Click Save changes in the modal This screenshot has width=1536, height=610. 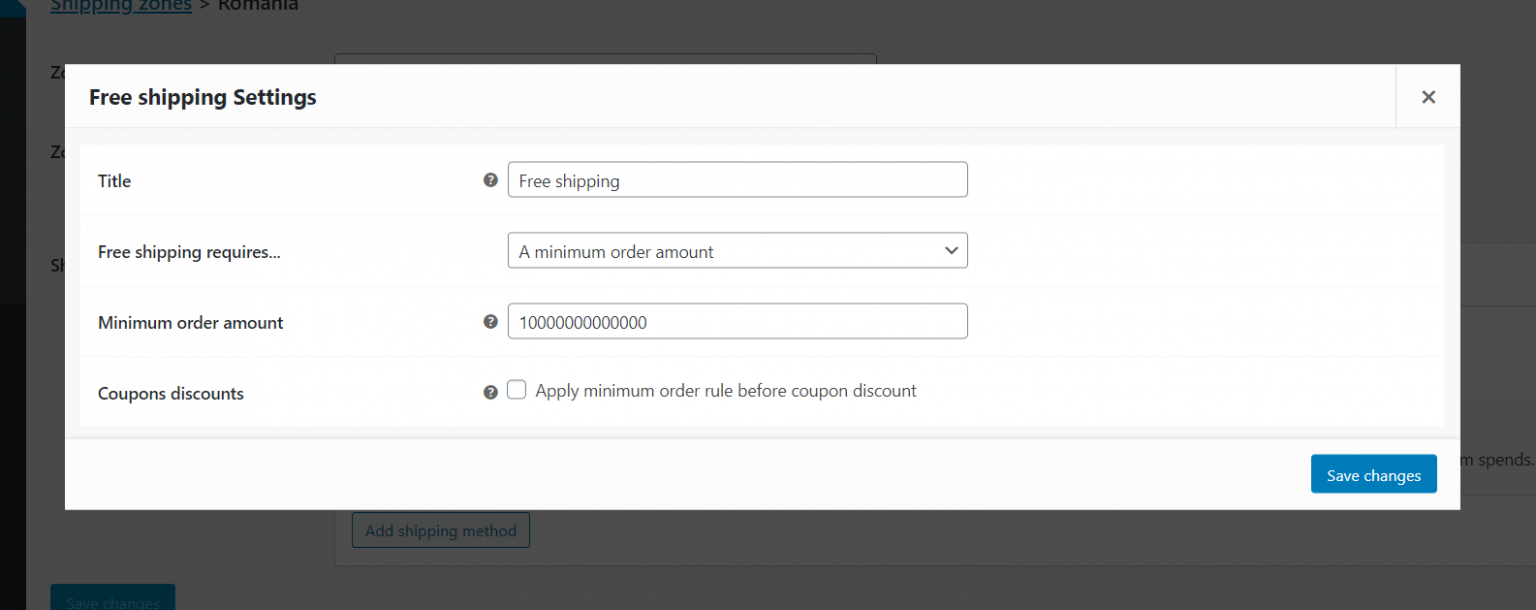(1373, 474)
